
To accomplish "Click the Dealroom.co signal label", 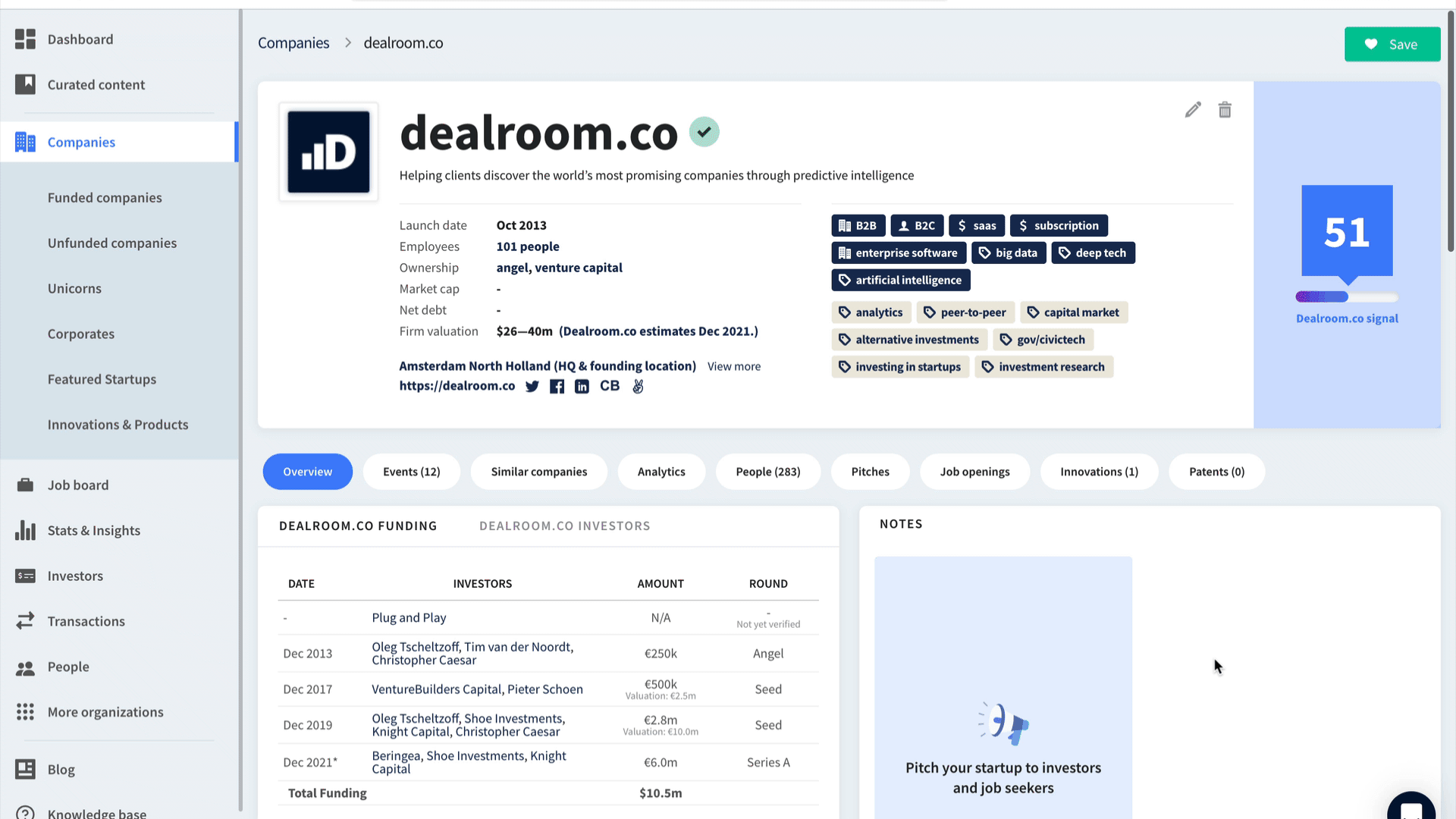I will (1347, 318).
